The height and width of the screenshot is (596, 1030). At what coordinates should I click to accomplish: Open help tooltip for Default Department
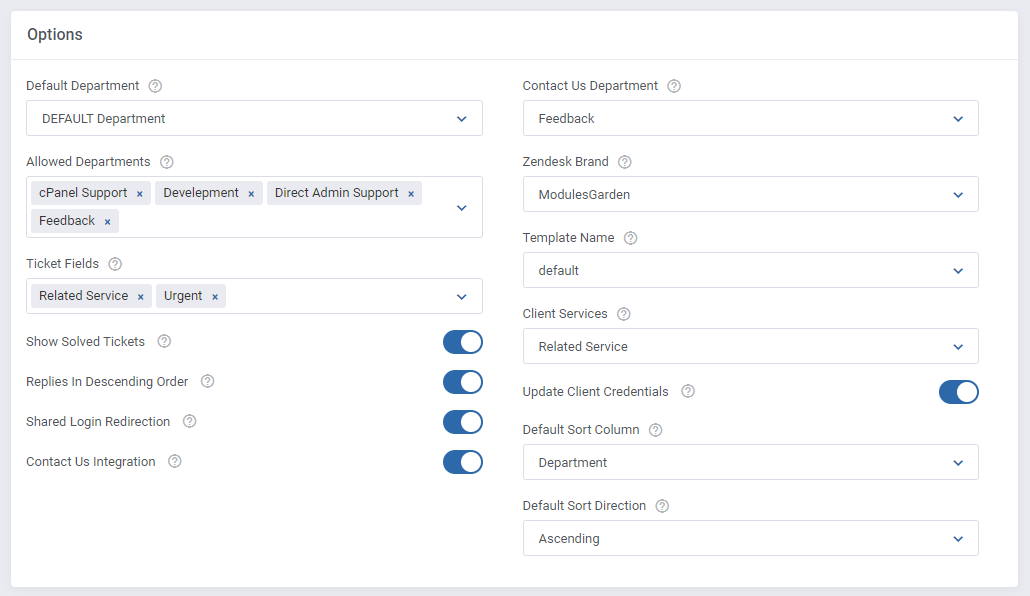(155, 86)
